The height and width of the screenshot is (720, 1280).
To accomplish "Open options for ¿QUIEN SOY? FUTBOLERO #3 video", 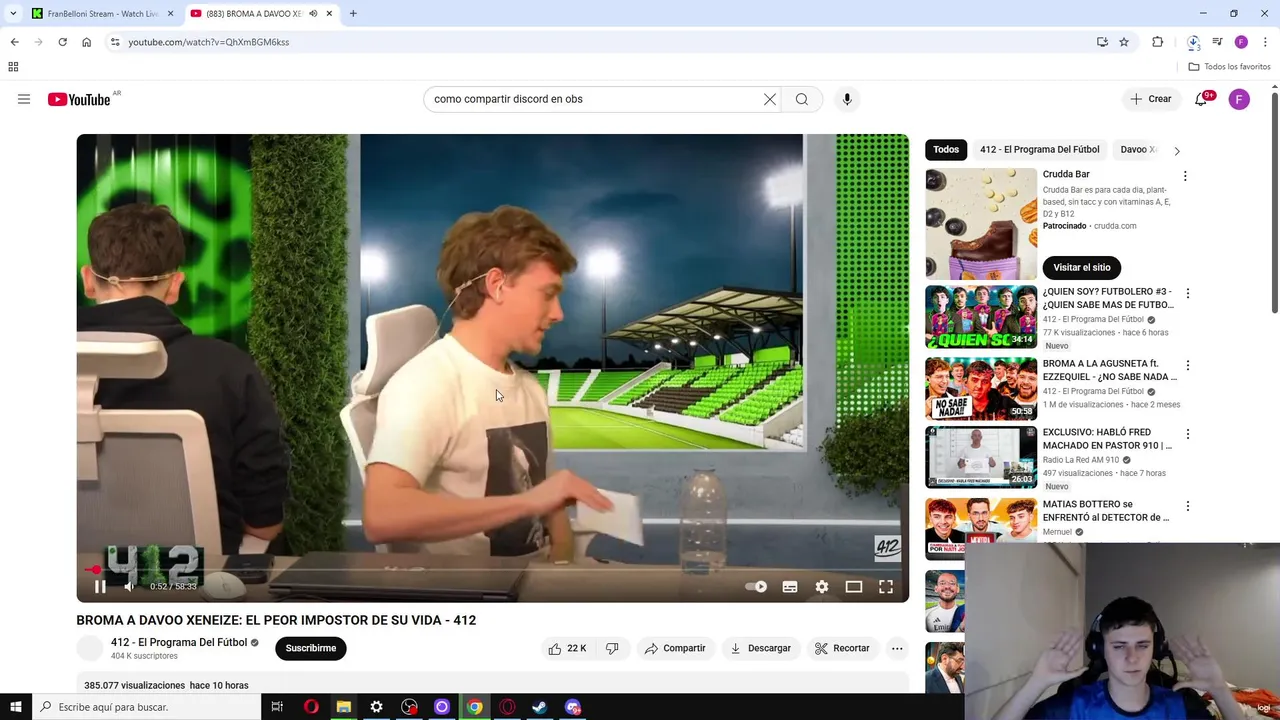I will point(1187,294).
